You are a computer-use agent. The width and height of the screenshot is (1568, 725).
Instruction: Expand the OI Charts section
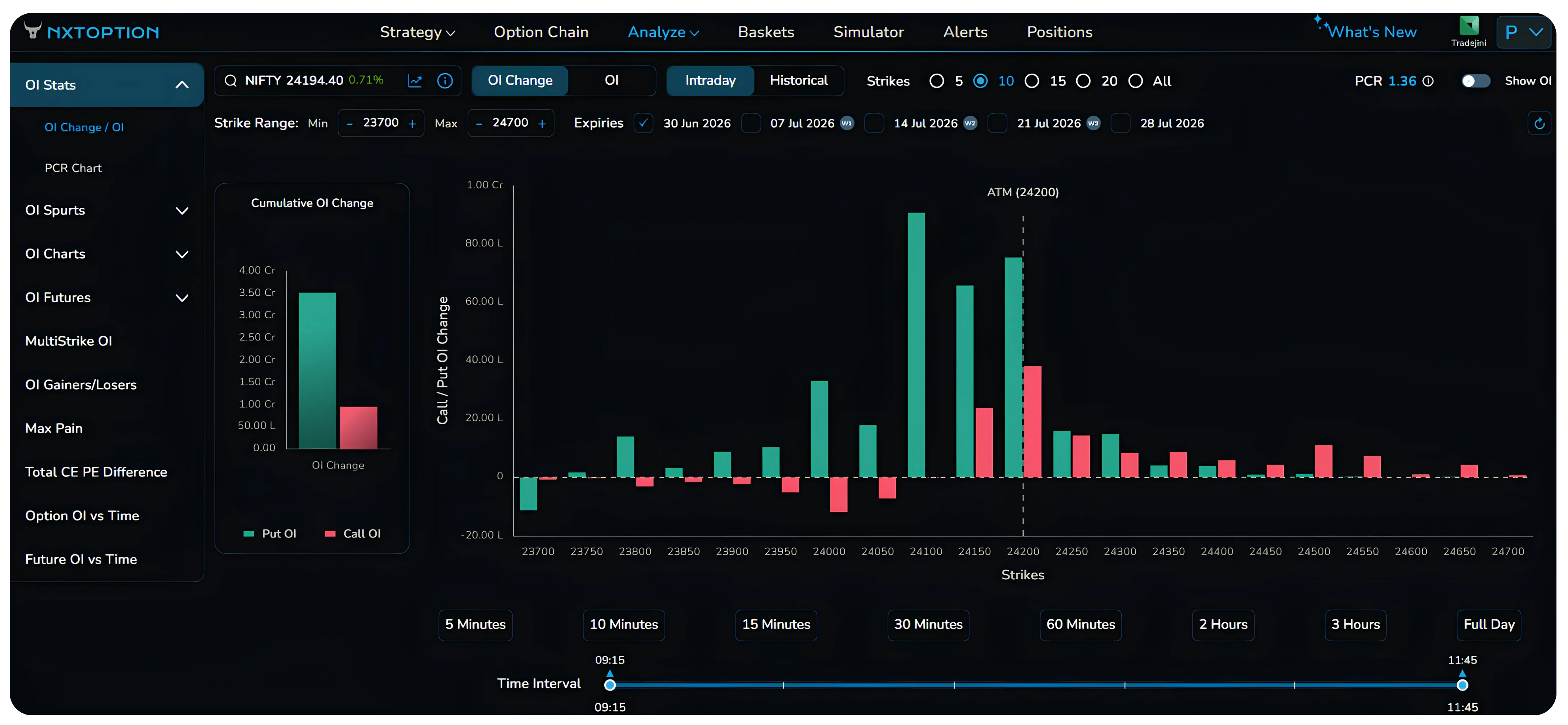pyautogui.click(x=182, y=254)
